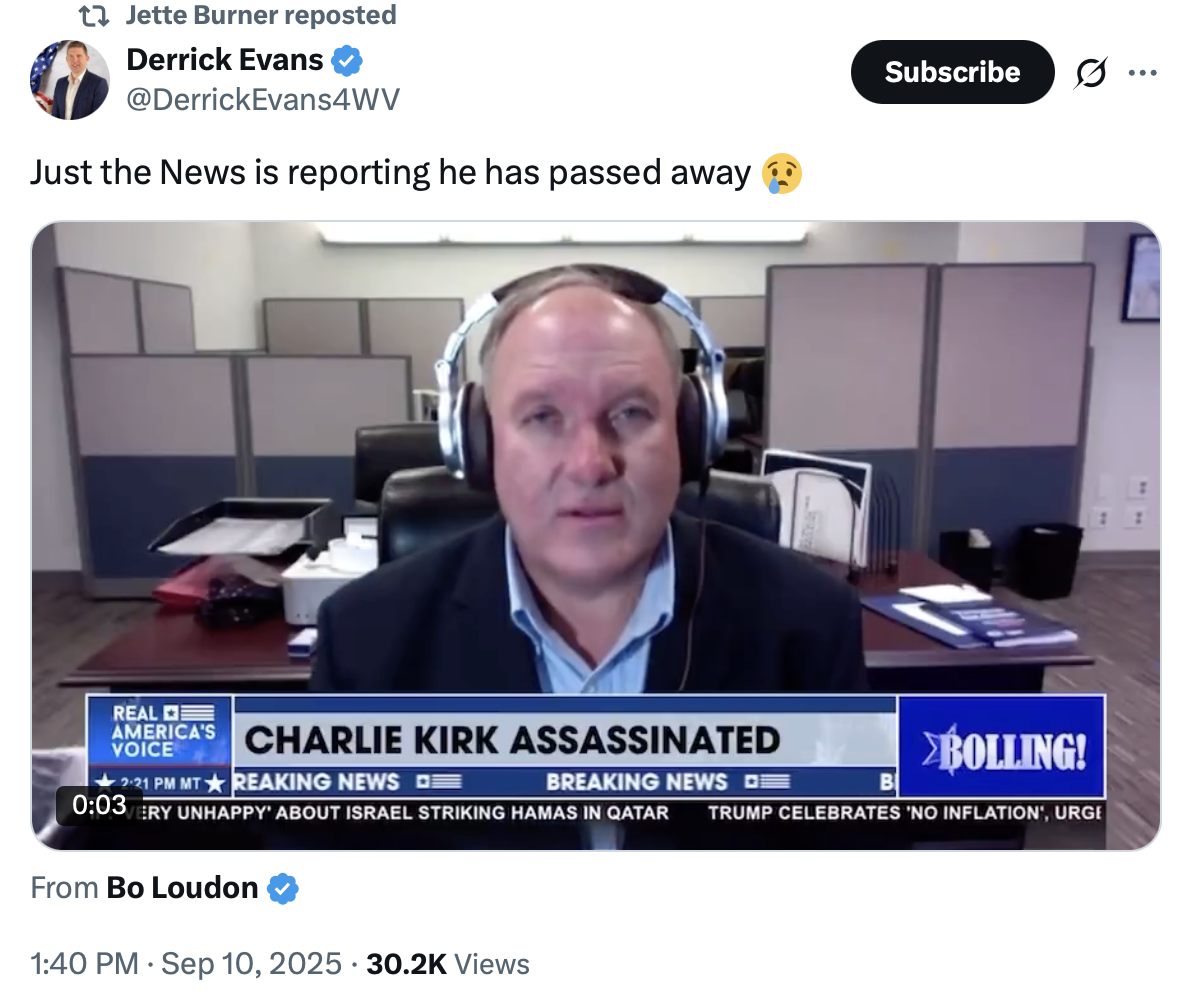Image resolution: width=1192 pixels, height=1002 pixels.
Task: Click Derrick Evans blue verified badge
Action: 347,60
